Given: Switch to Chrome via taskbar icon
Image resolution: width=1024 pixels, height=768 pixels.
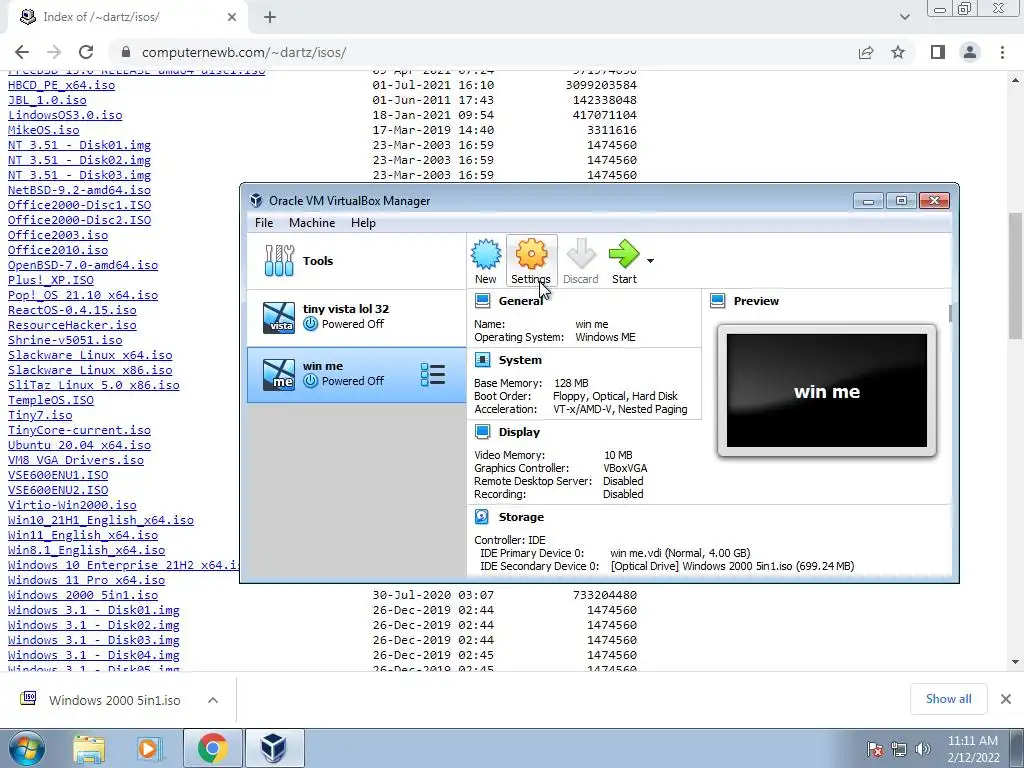Looking at the screenshot, I should 212,748.
